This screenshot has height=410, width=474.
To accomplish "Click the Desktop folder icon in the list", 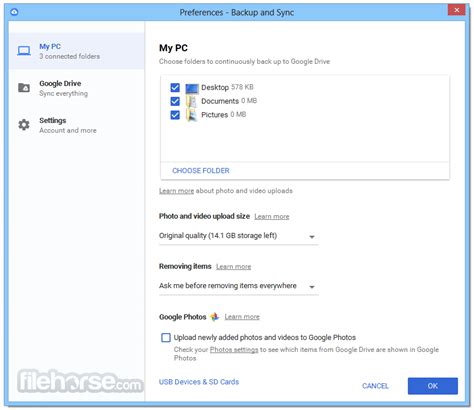I will tap(192, 88).
